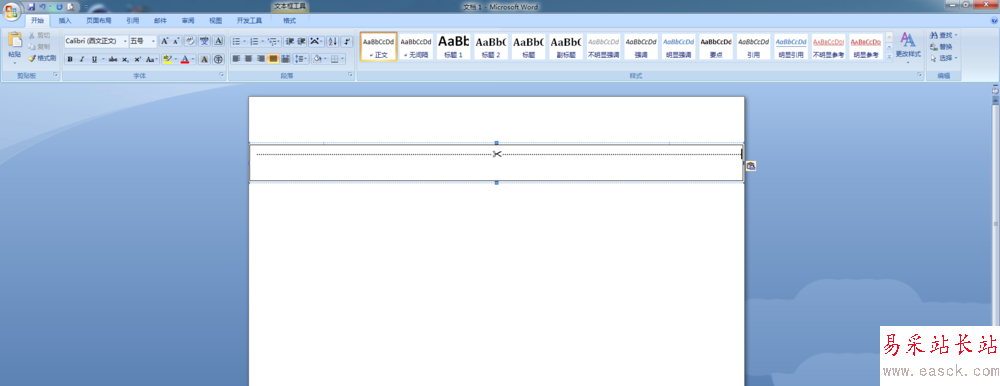Increase paragraph indent
This screenshot has width=1000, height=386.
(x=301, y=41)
